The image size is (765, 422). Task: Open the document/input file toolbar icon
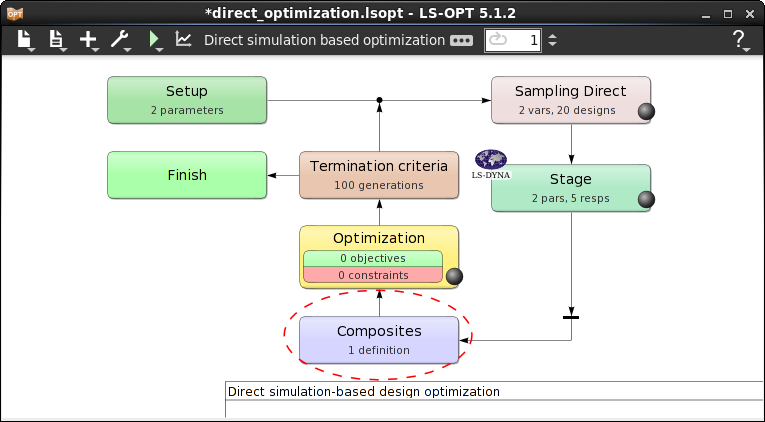(x=57, y=40)
